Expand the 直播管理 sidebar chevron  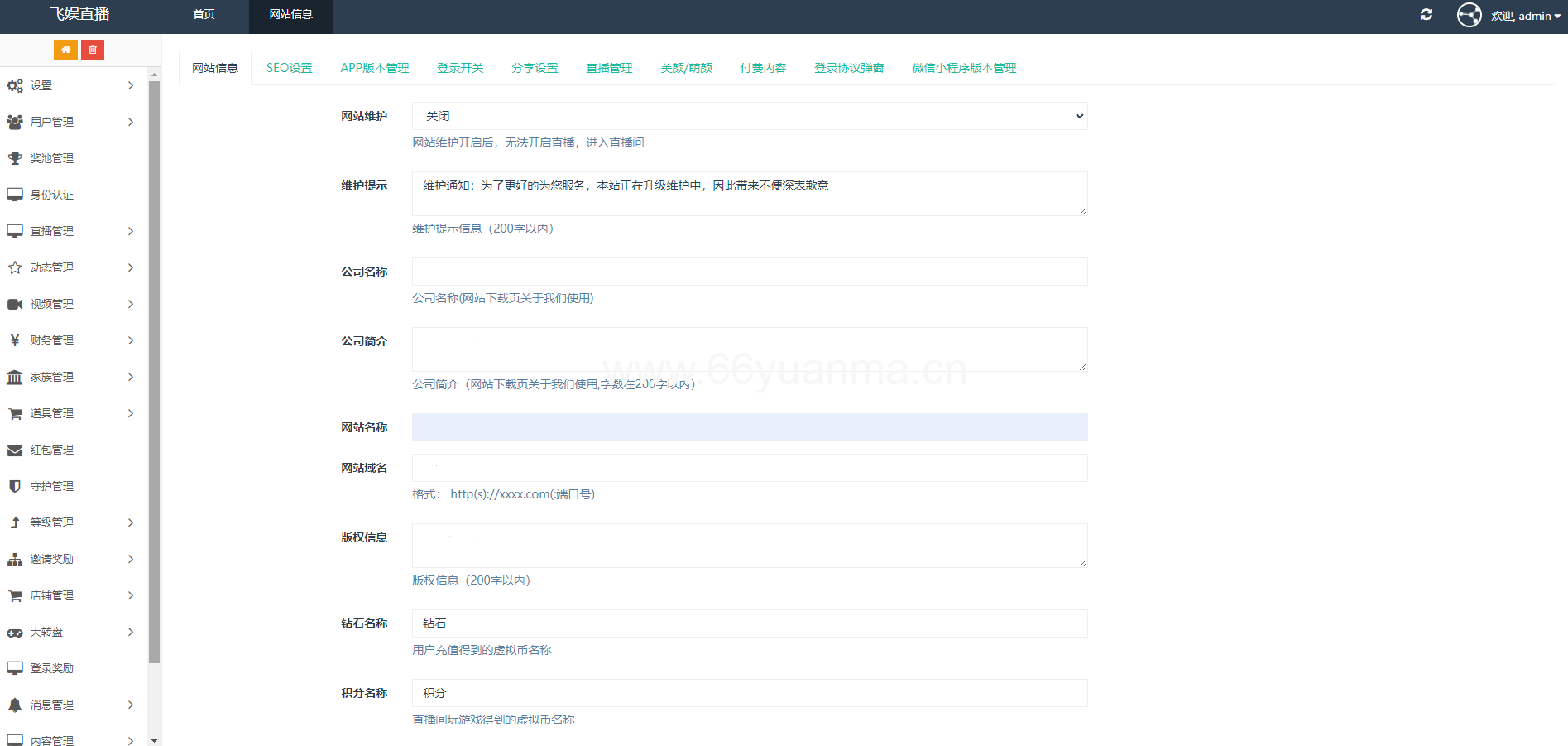click(x=131, y=231)
